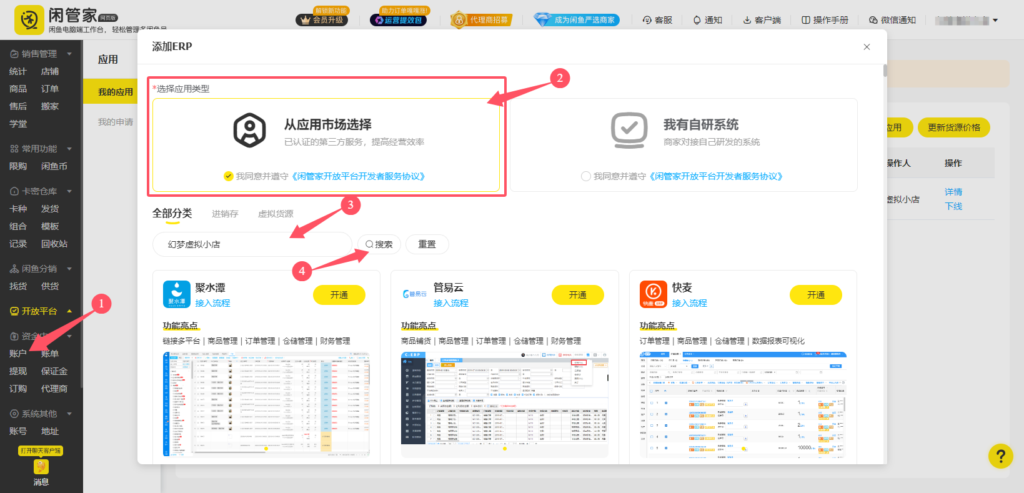Open developer agreement link under 我有自研系统
The width and height of the screenshot is (1024, 493).
click(715, 176)
